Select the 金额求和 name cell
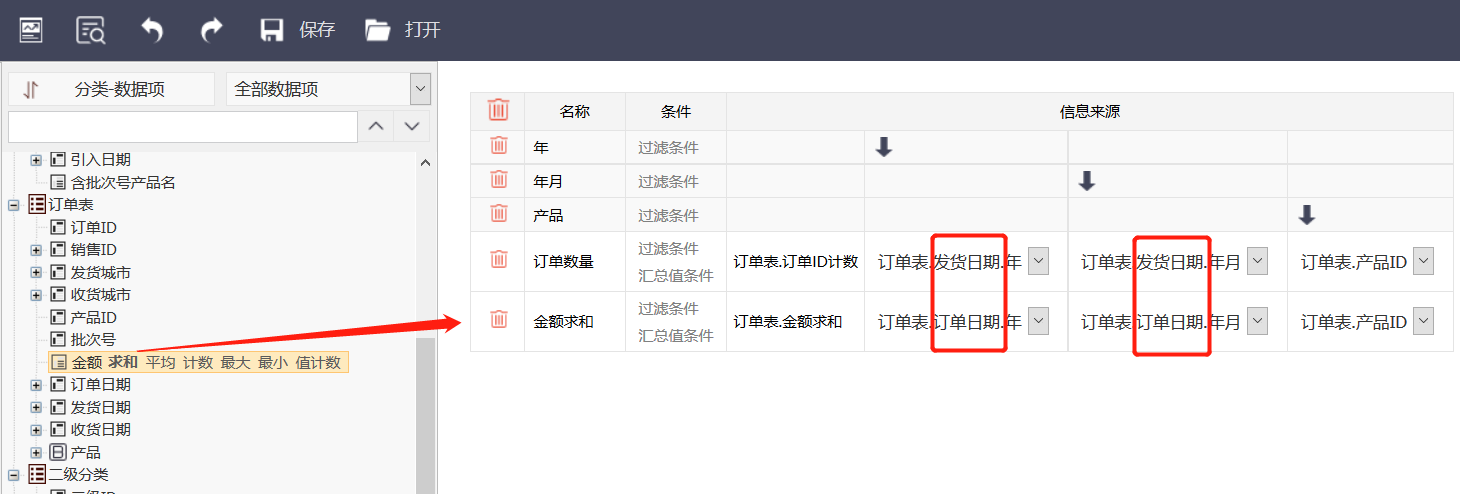Screen dimensions: 1460x494 (575, 322)
